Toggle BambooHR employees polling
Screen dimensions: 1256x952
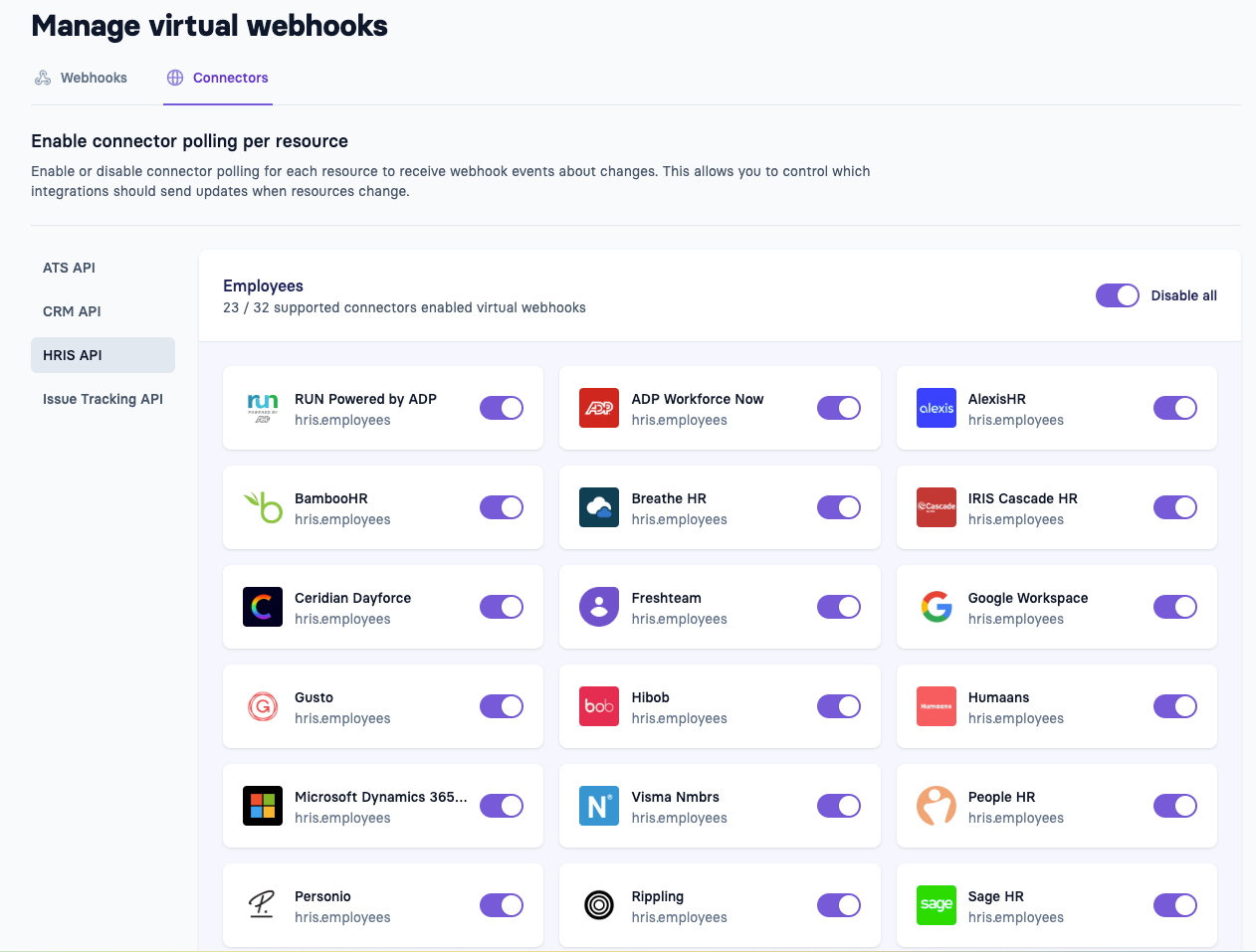[x=502, y=507]
